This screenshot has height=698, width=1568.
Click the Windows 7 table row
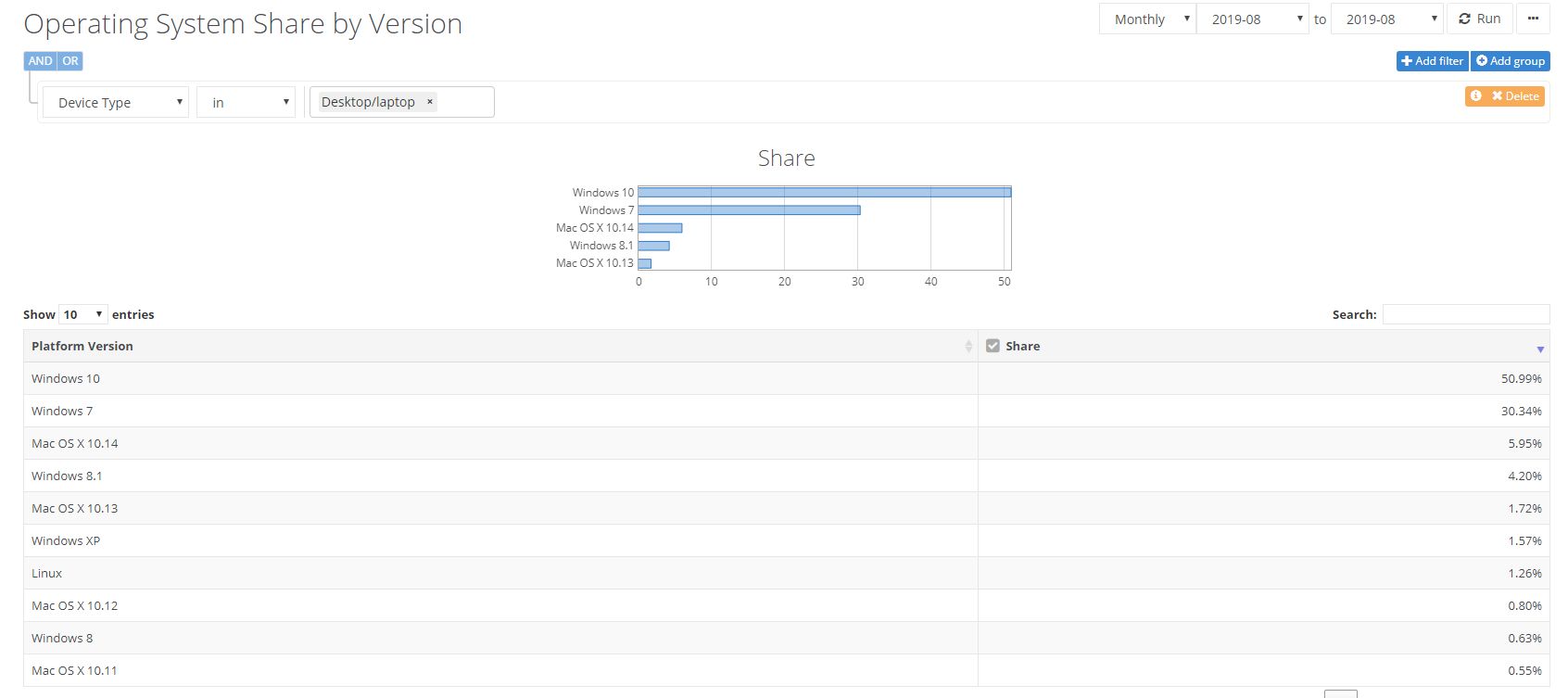coord(500,411)
